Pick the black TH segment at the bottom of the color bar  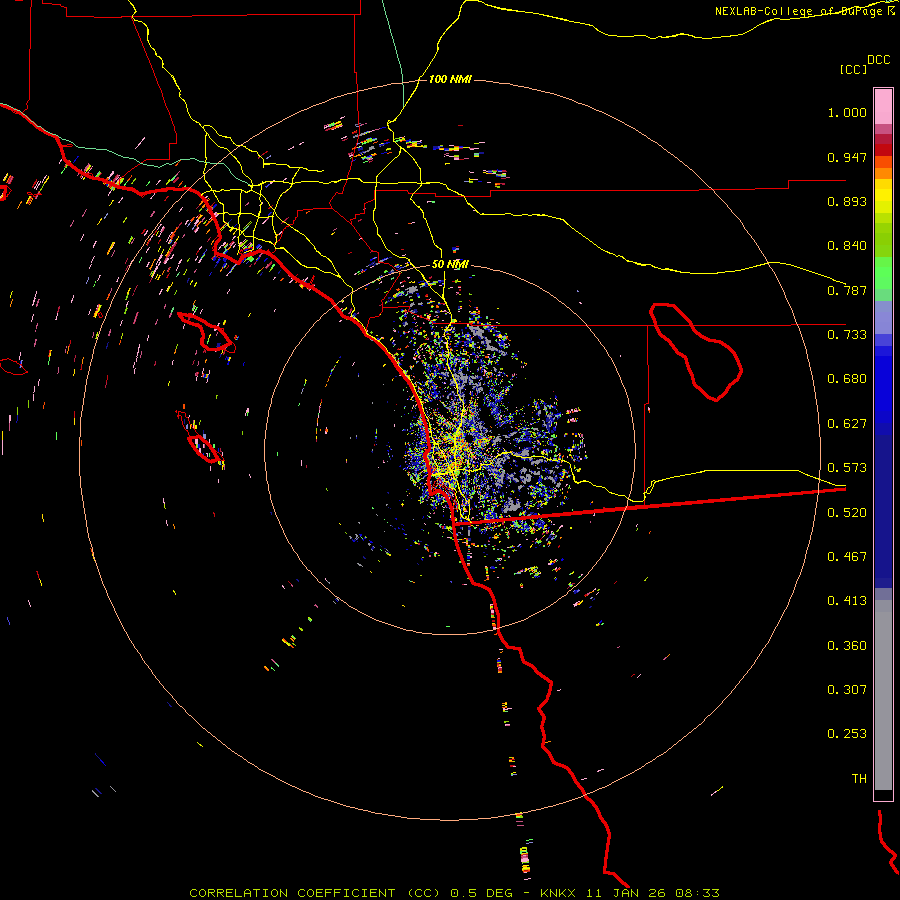click(883, 794)
